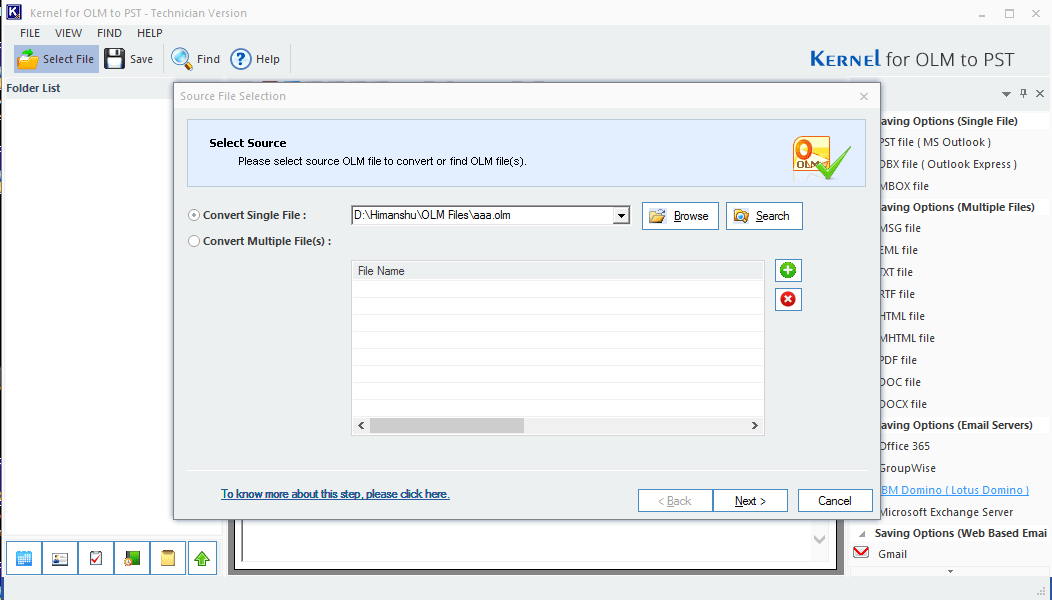Open the FIND menu
Screen dimensions: 1052x600
[x=109, y=33]
